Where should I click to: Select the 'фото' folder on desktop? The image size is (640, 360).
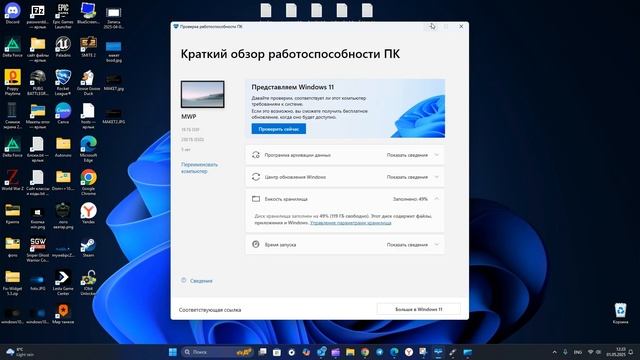pos(13,247)
